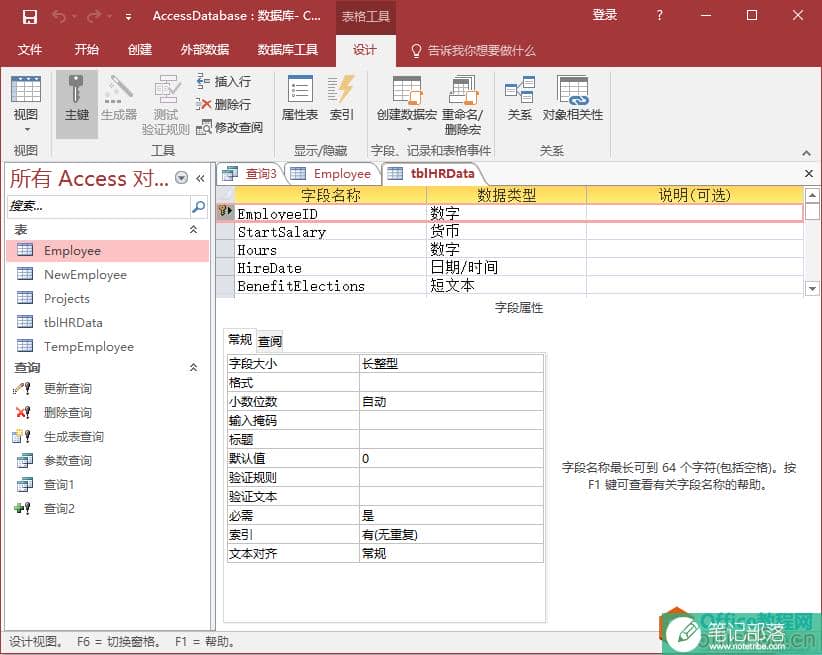Select the Employee table in navigation pane

pos(108,251)
